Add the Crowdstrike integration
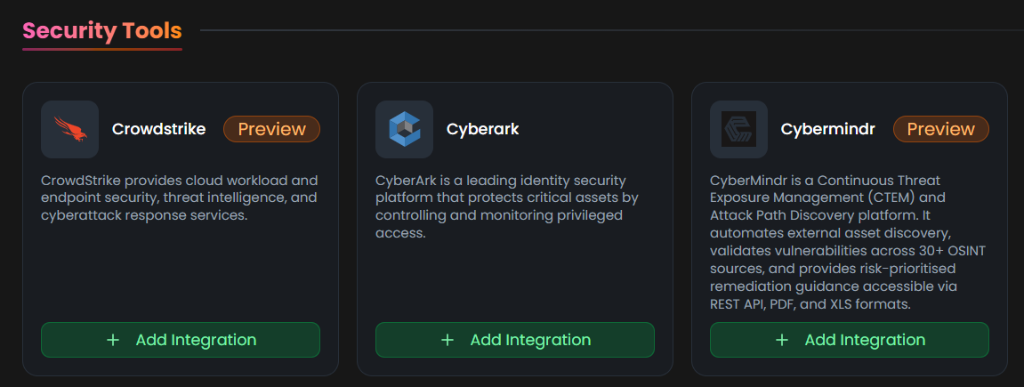This screenshot has width=1024, height=387. pos(180,340)
